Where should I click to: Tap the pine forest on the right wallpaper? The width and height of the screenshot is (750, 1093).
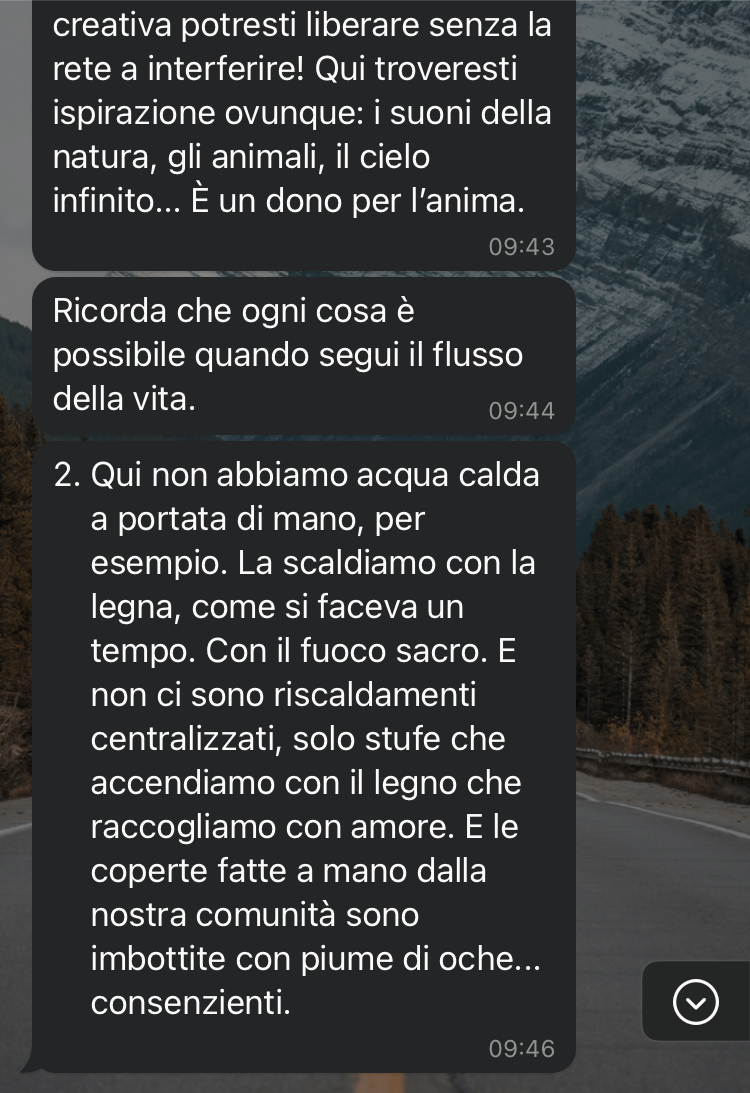pyautogui.click(x=662, y=627)
